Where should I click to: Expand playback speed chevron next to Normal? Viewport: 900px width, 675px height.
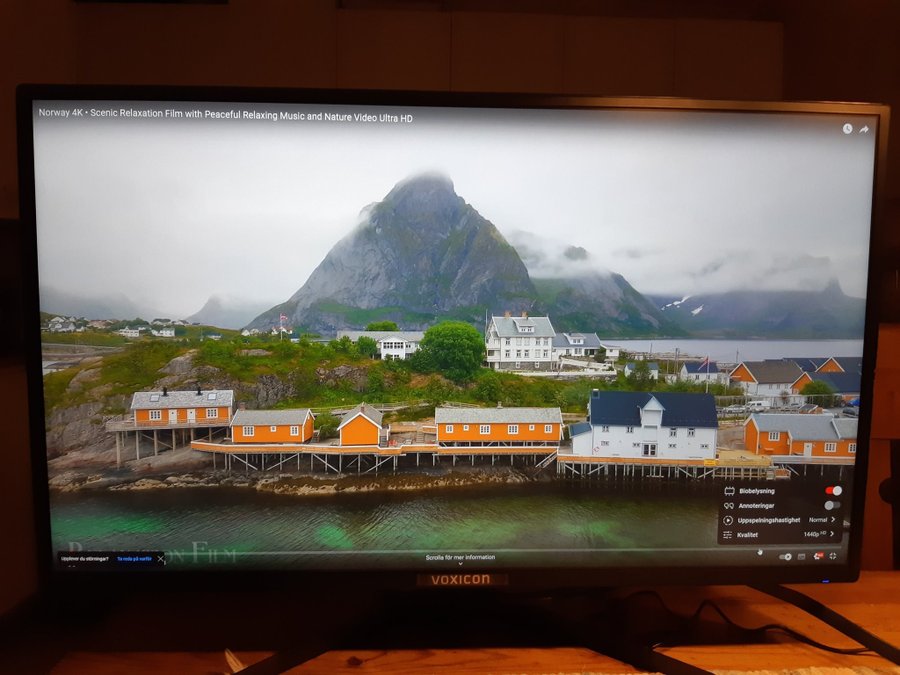[x=833, y=520]
